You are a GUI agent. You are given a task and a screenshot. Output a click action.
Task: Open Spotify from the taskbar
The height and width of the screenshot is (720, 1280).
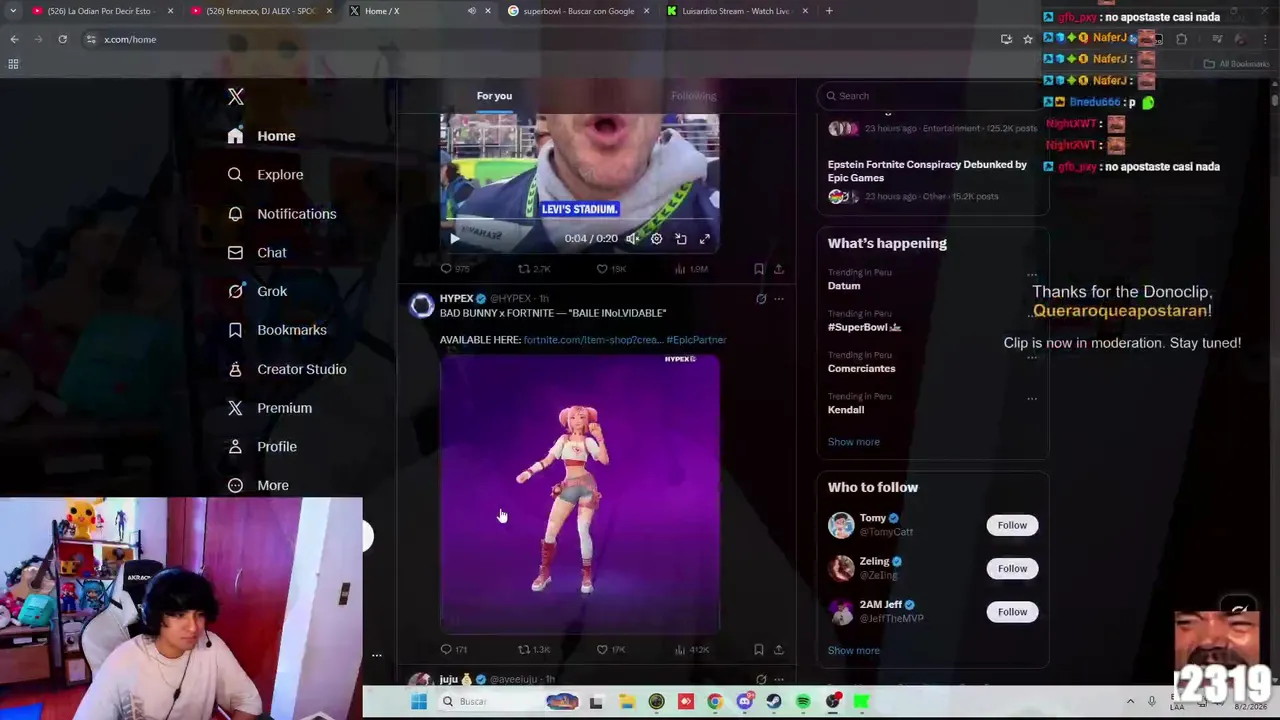click(x=803, y=702)
